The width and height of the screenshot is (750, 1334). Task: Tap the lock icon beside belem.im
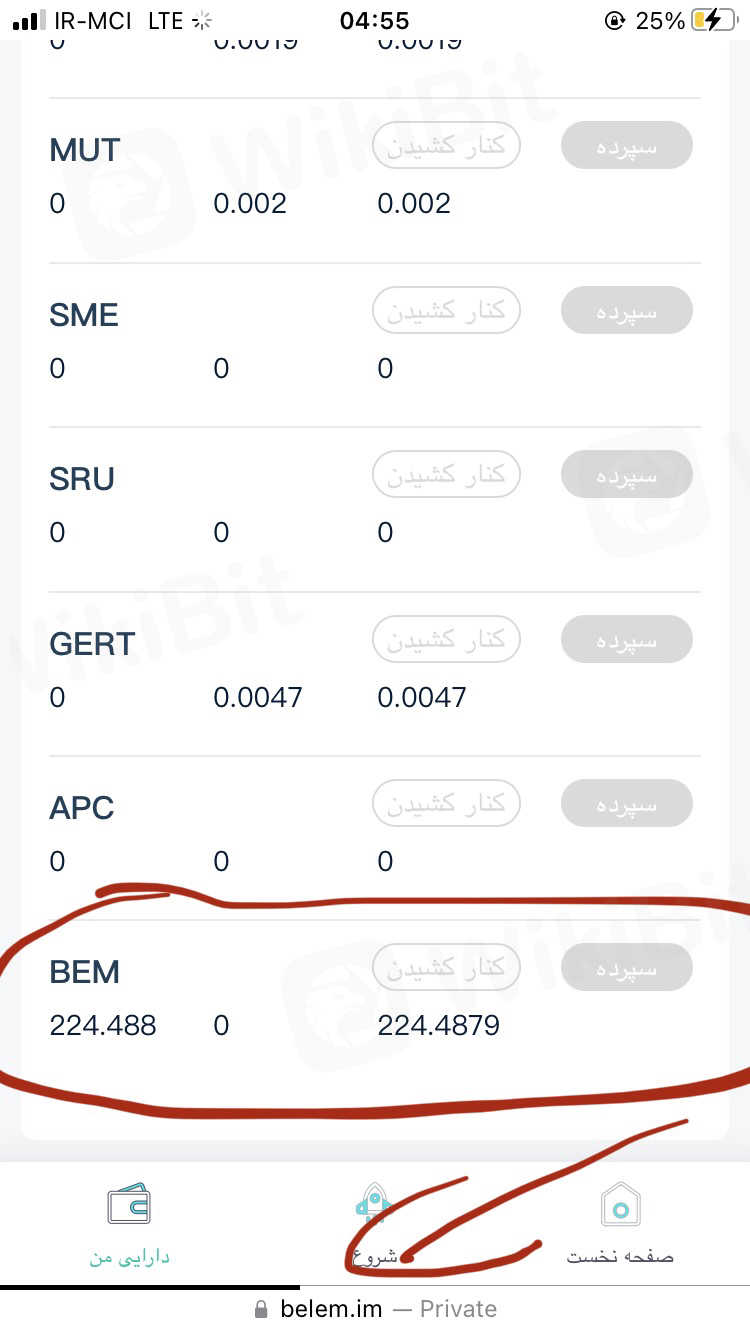[262, 1309]
